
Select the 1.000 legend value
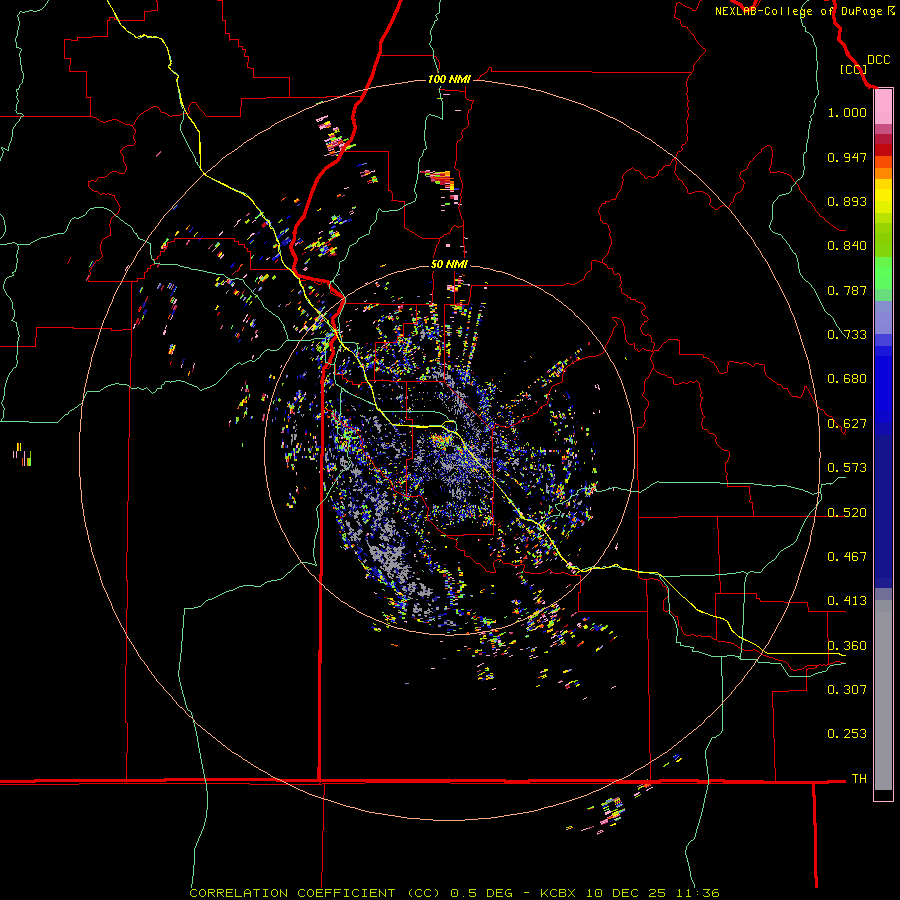[847, 112]
